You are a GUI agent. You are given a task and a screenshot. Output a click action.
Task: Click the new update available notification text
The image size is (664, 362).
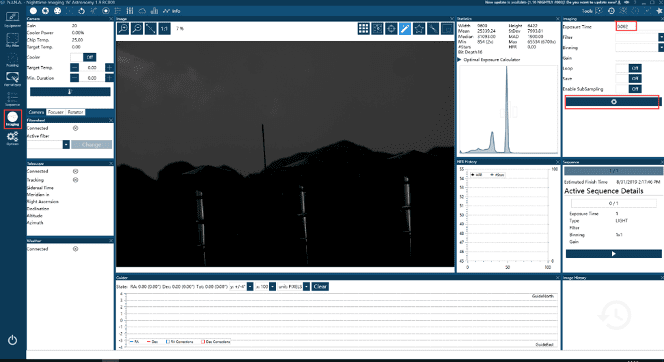click(x=551, y=3)
